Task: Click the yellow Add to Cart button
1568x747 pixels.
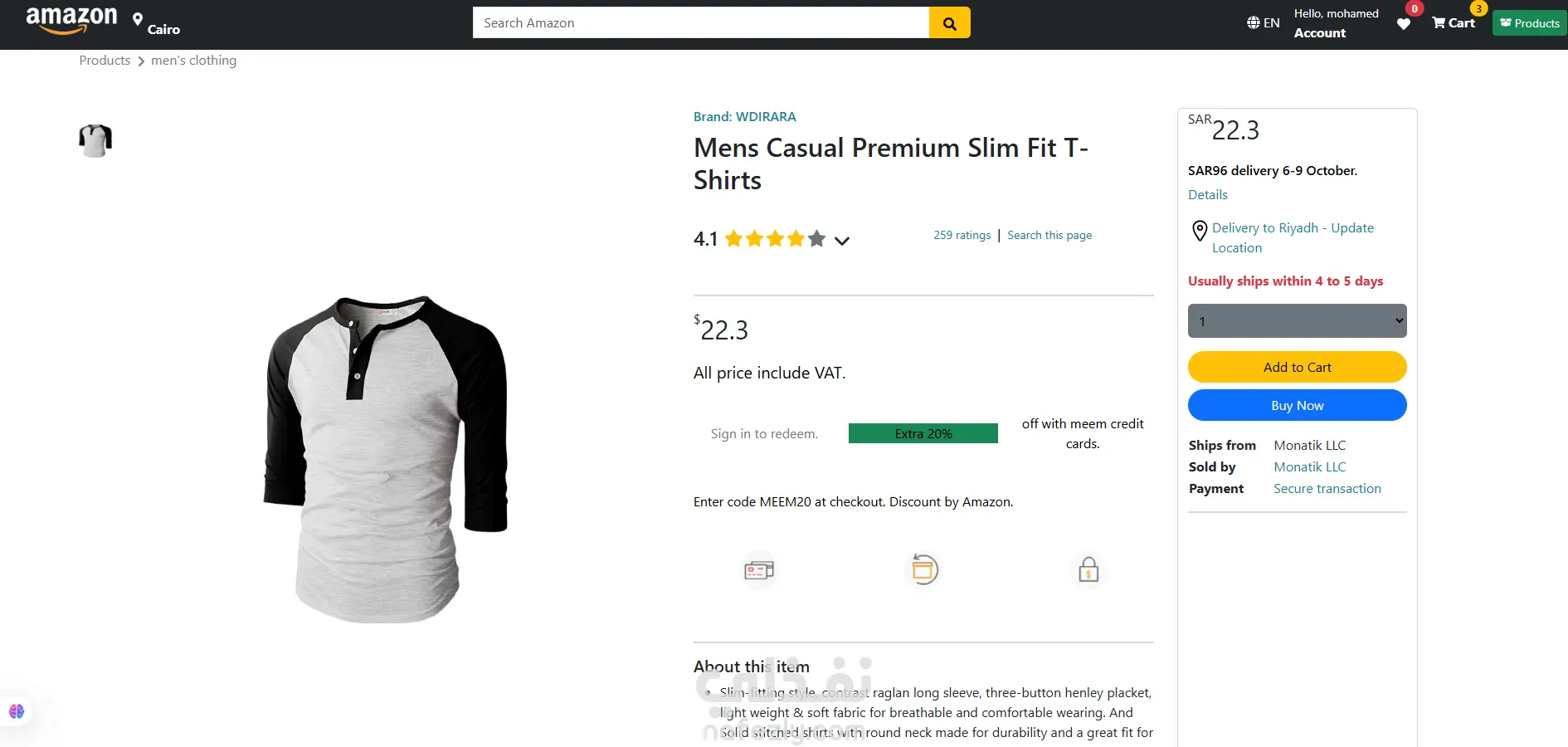Action: pyautogui.click(x=1297, y=367)
